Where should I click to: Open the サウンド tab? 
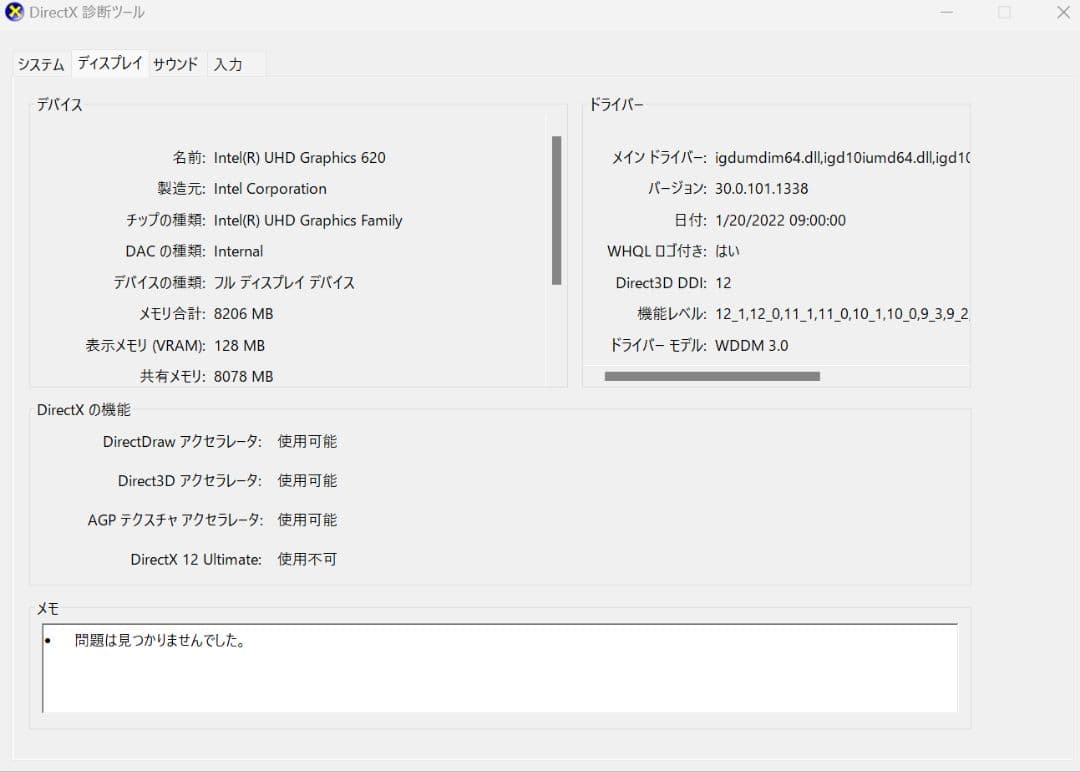click(x=174, y=64)
